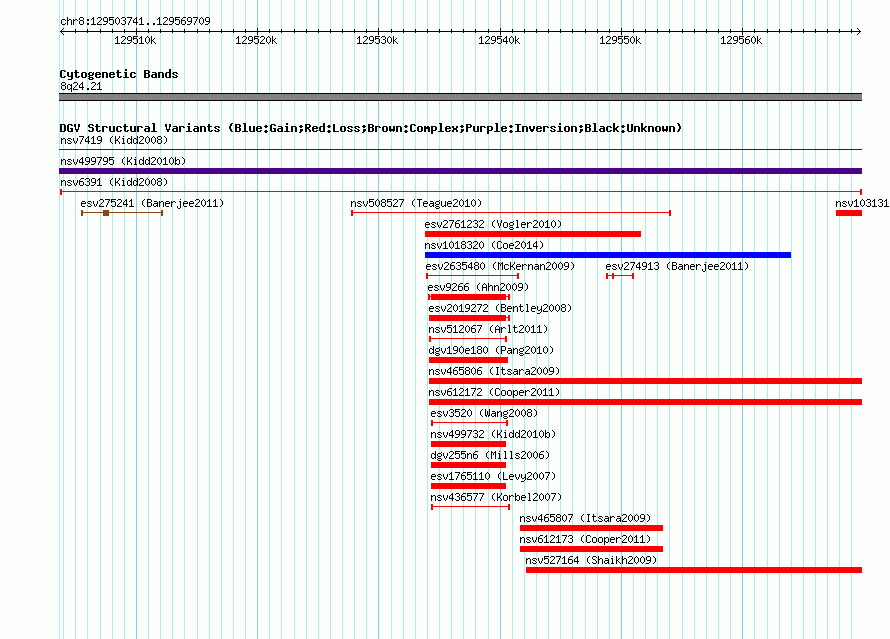Image resolution: width=890 pixels, height=639 pixels.
Task: Click the DGV Structural Variants track title
Action: tap(371, 128)
